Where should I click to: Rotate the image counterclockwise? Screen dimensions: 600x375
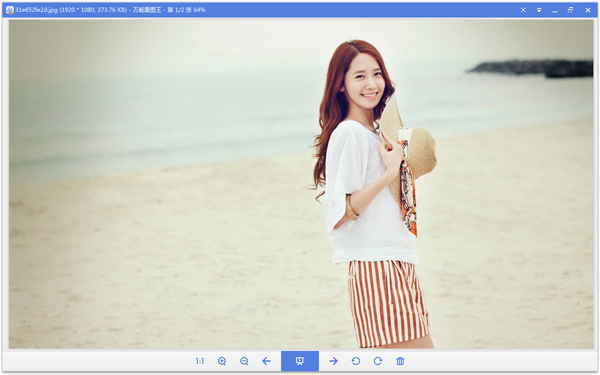point(356,361)
